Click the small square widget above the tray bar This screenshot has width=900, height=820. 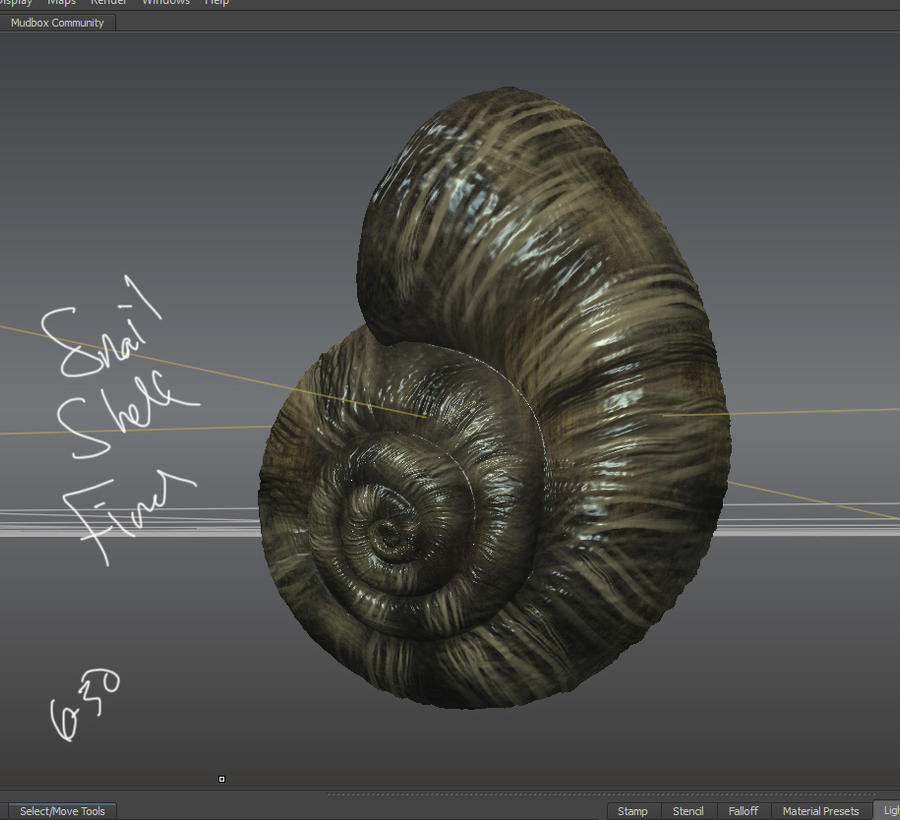[x=220, y=779]
